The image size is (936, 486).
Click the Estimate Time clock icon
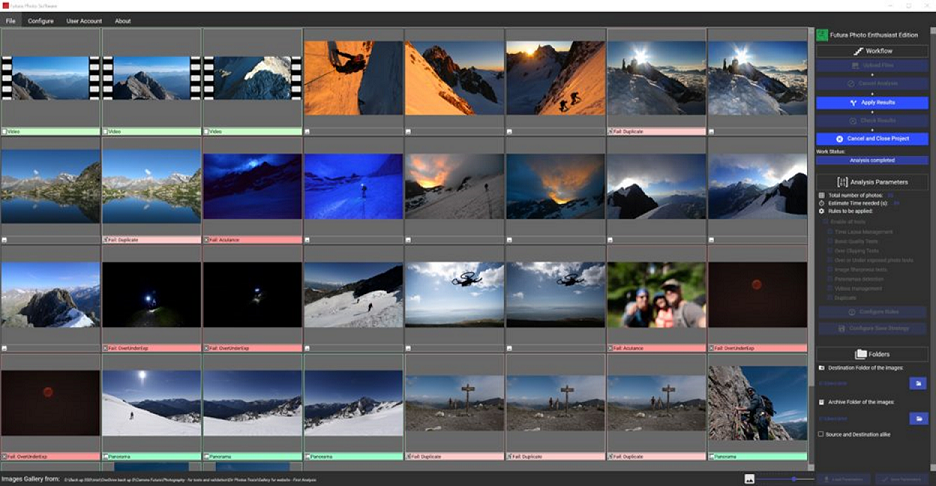(821, 203)
